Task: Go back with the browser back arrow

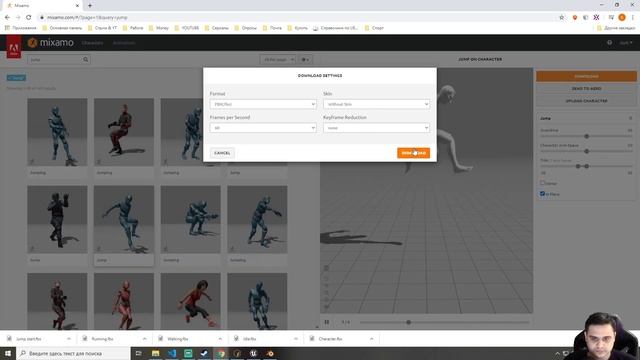Action: point(7,18)
